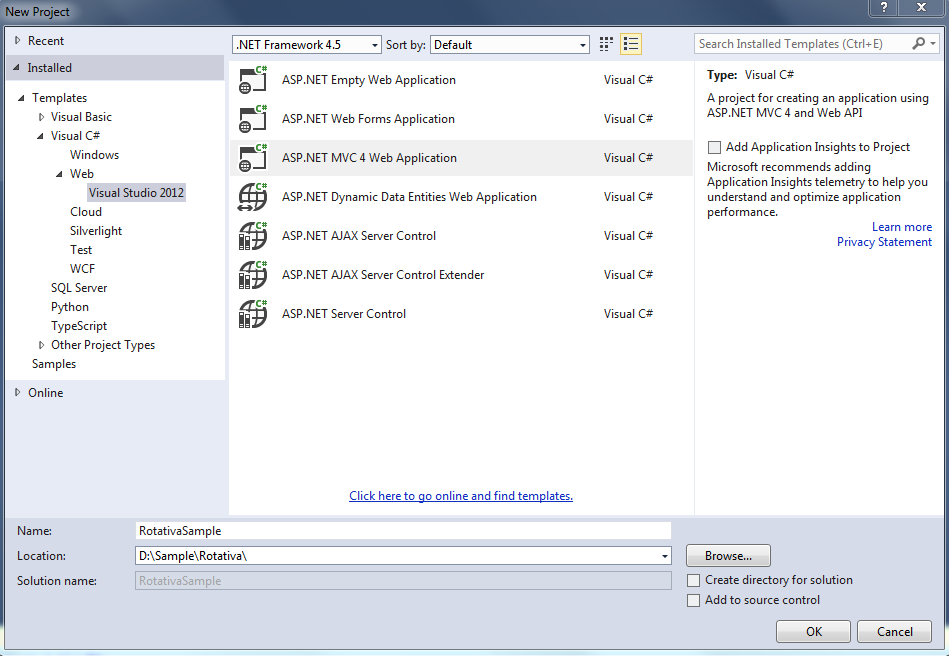
Task: Close the New Project dialog
Action: [921, 7]
